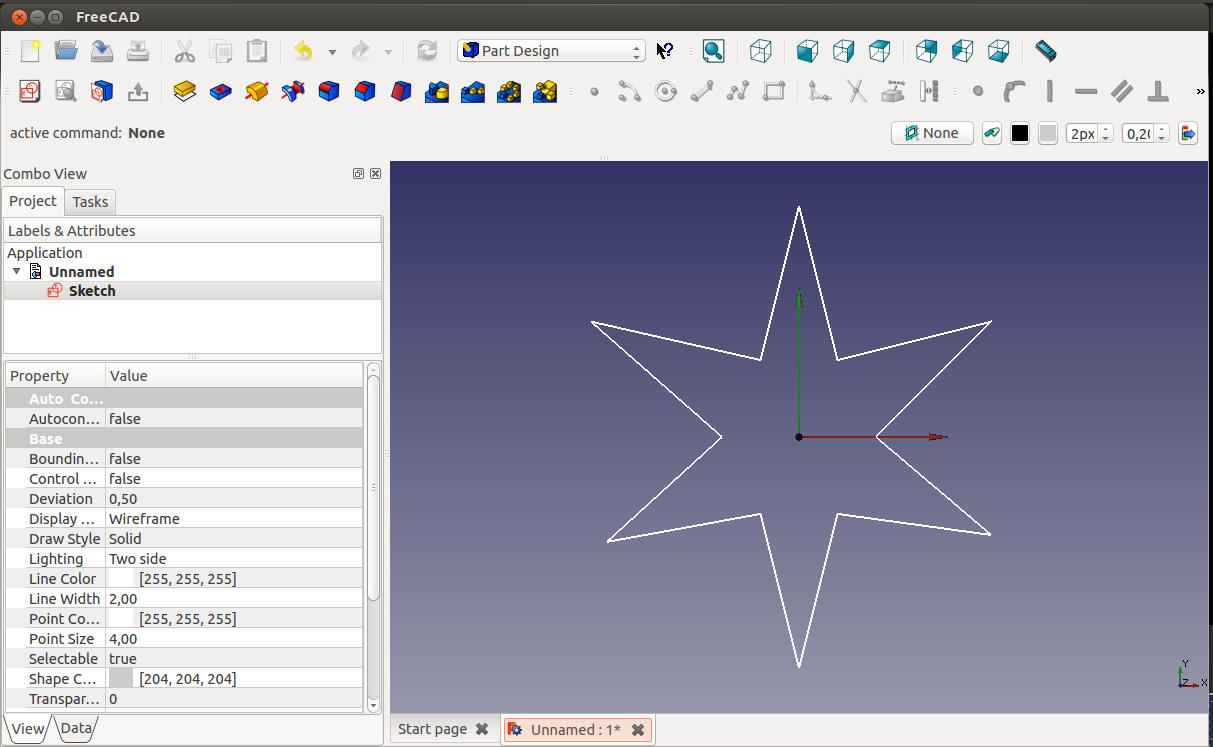Click the What's This help cursor icon
Image resolution: width=1213 pixels, height=747 pixels.
tap(665, 51)
